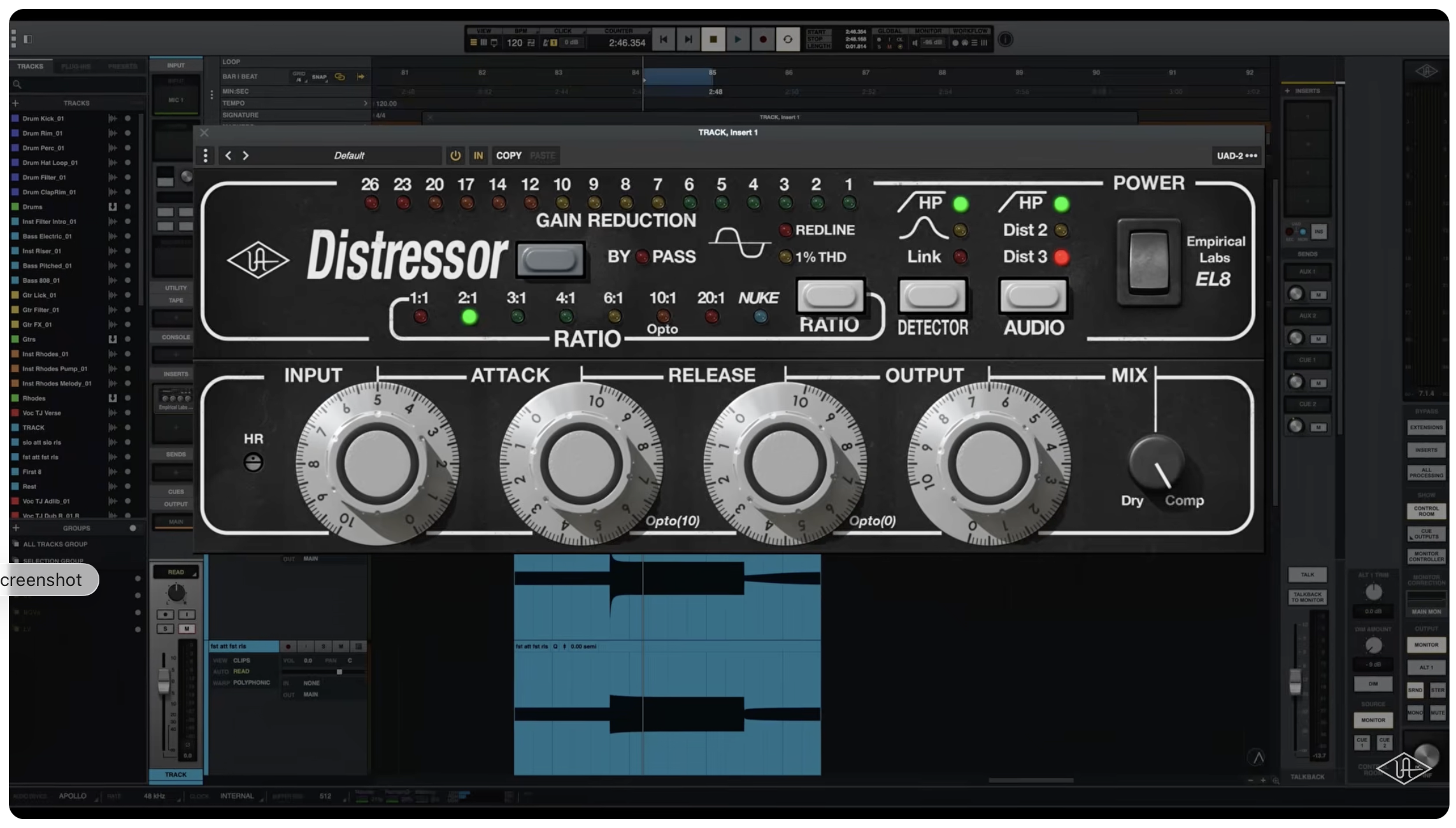Adjust the ATTACK knob on the Distressor

pos(581,463)
